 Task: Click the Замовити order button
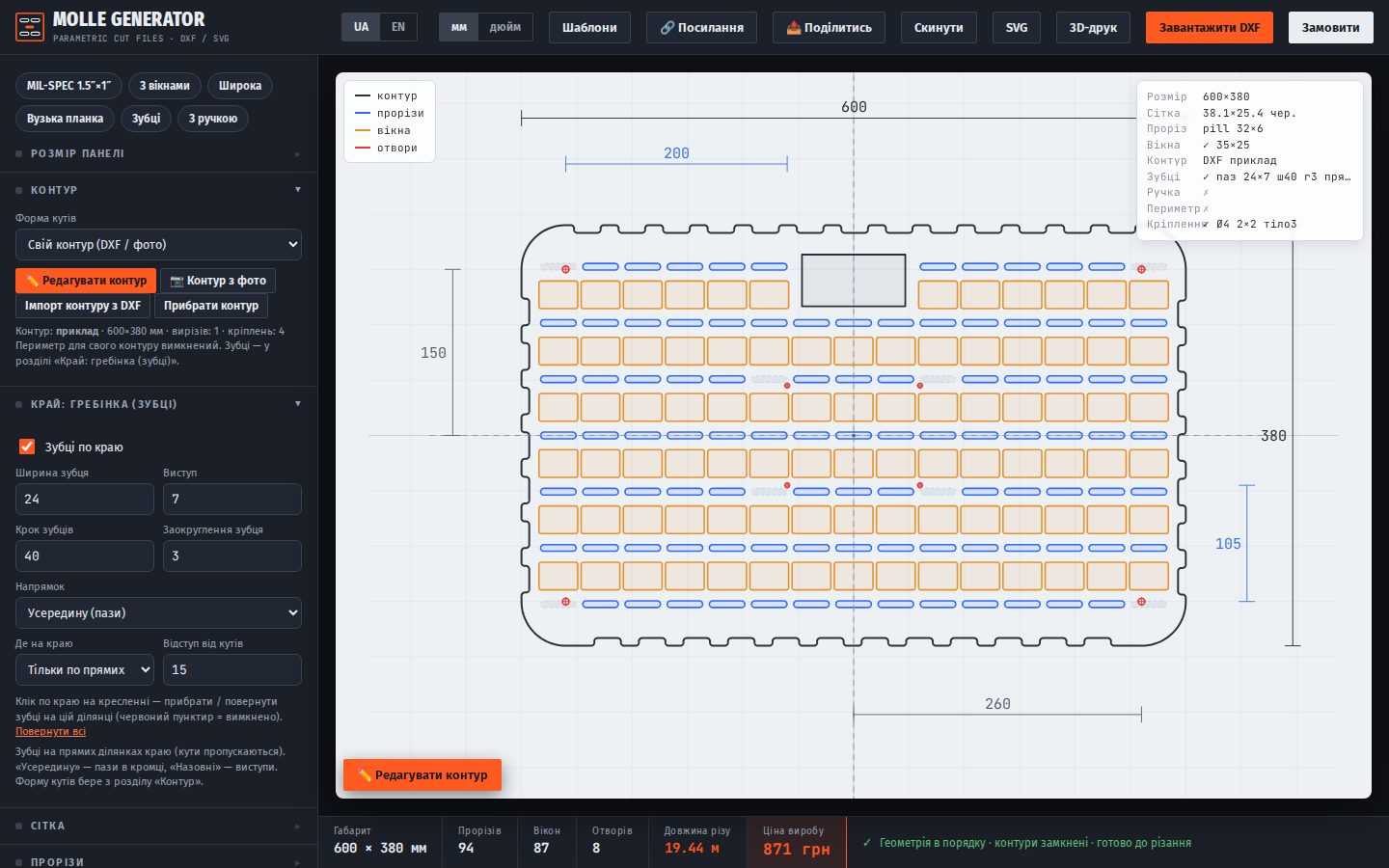pyautogui.click(x=1331, y=27)
